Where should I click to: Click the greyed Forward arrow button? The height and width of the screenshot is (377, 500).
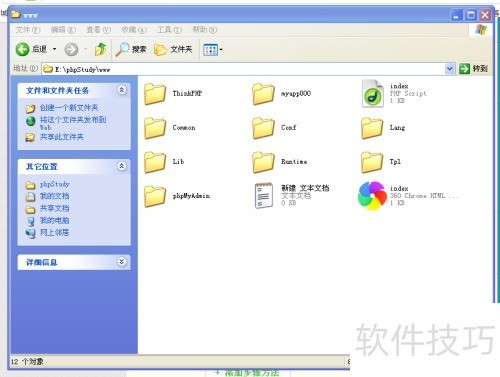click(x=71, y=49)
